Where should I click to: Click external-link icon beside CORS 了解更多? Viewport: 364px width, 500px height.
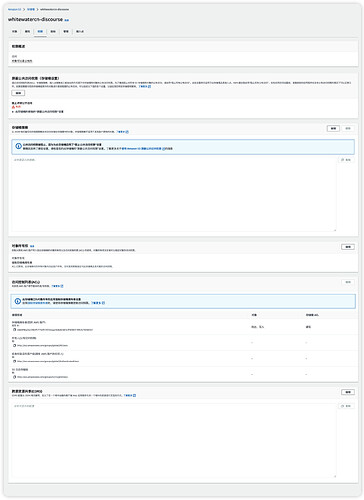point(134,395)
